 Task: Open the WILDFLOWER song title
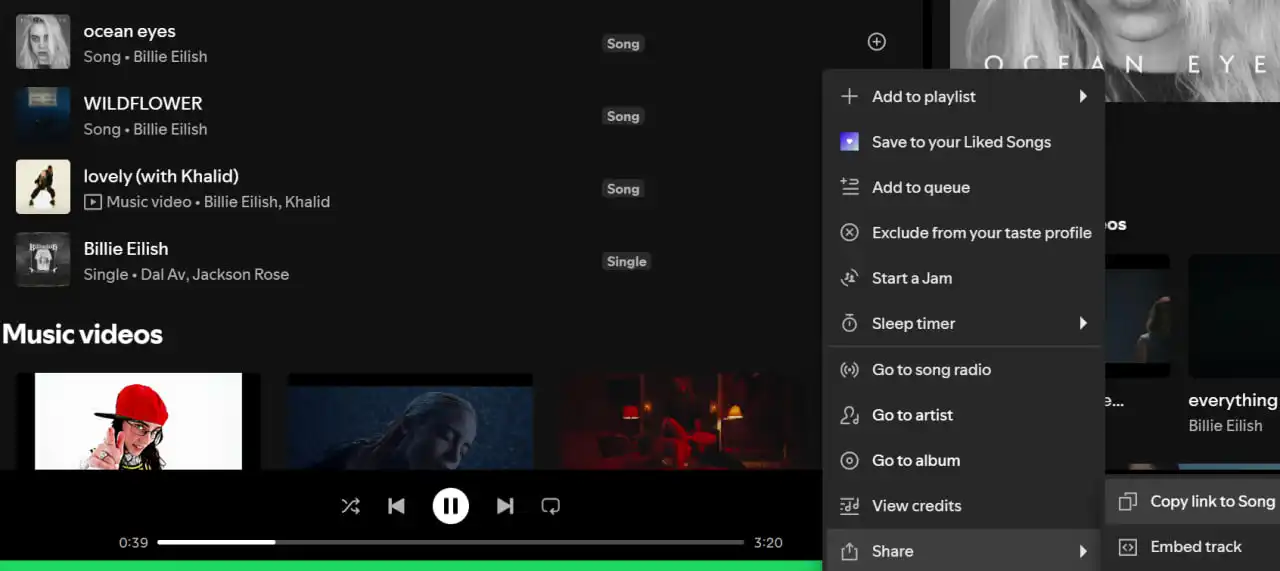pos(143,103)
